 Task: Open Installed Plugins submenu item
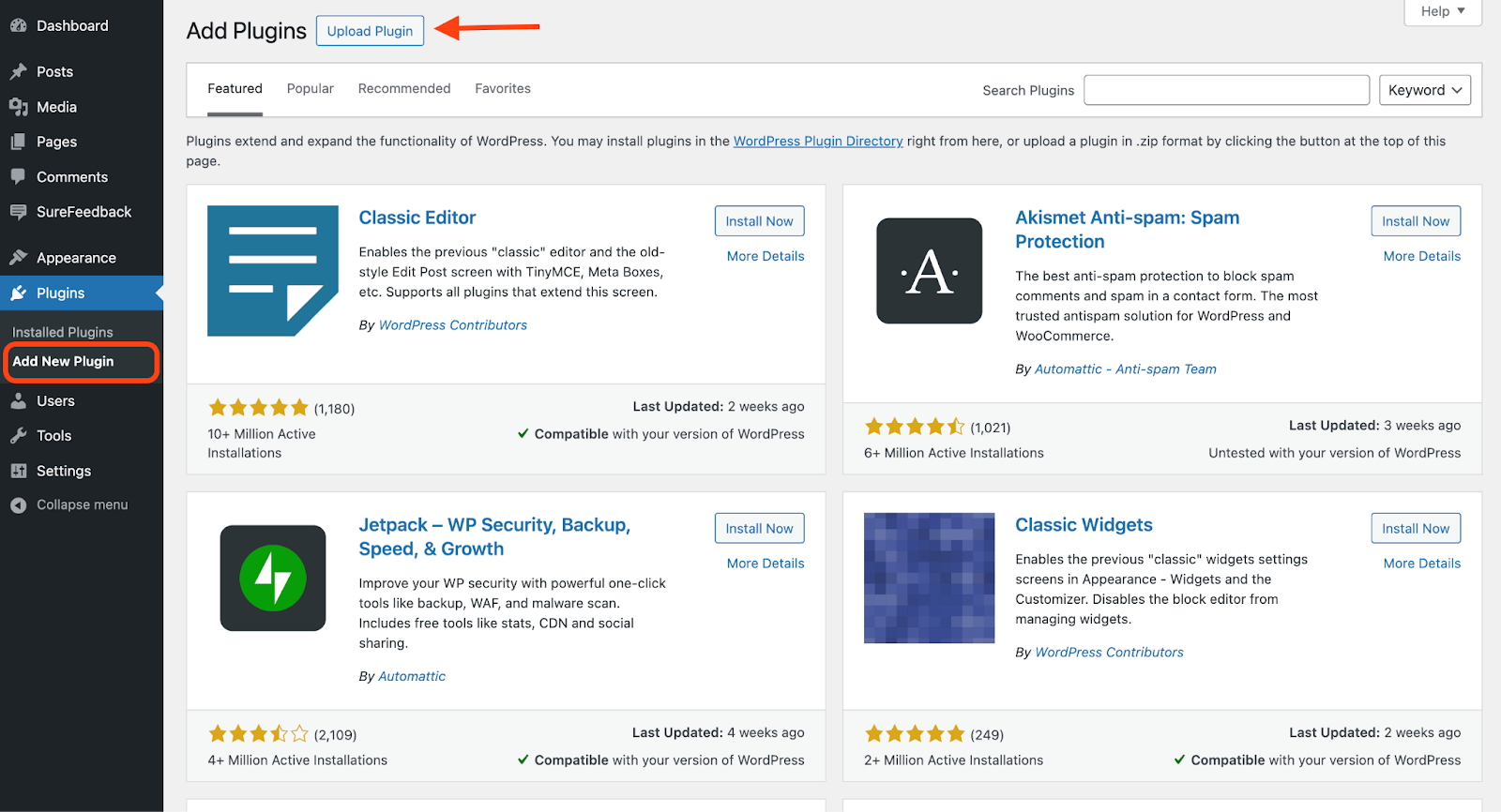tap(63, 332)
